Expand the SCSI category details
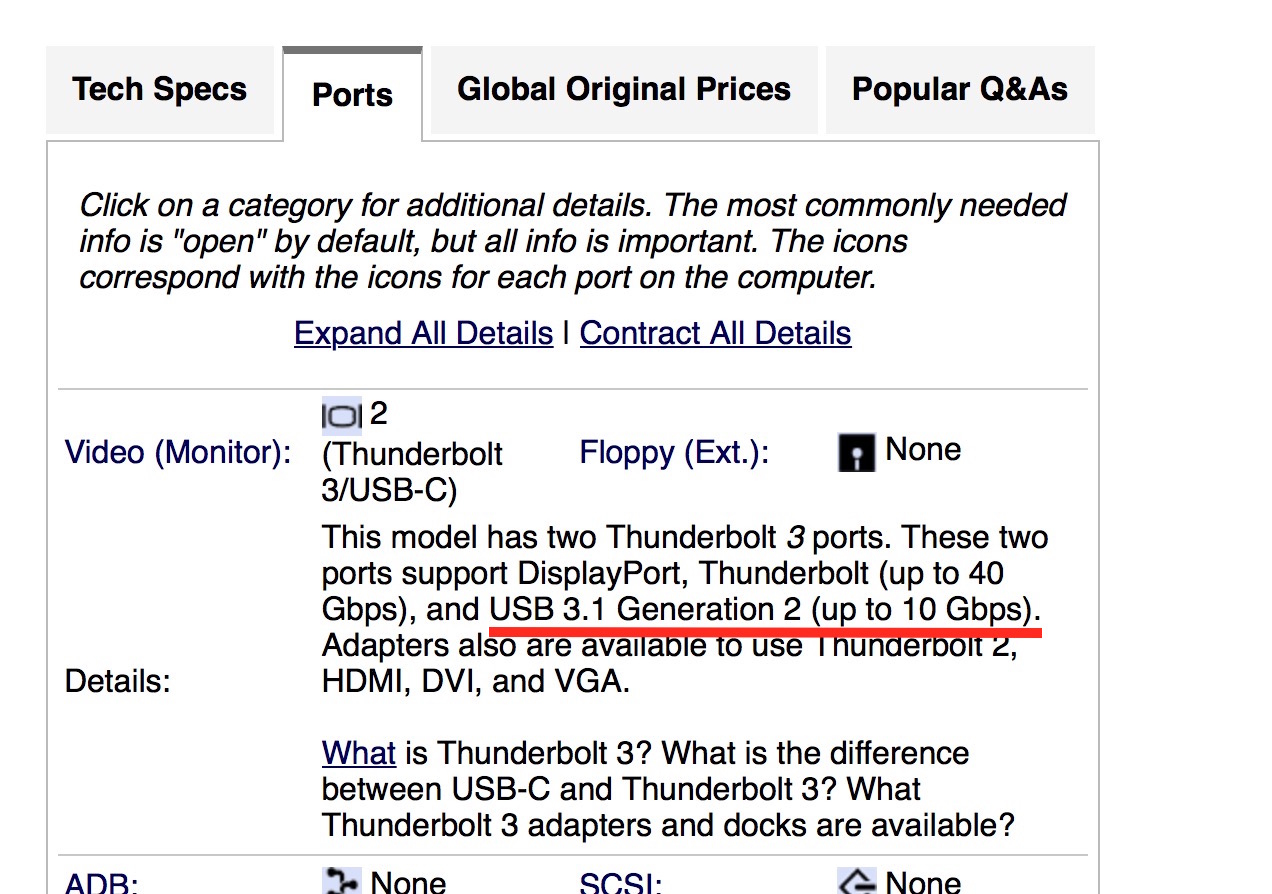1272x894 pixels. [x=620, y=882]
